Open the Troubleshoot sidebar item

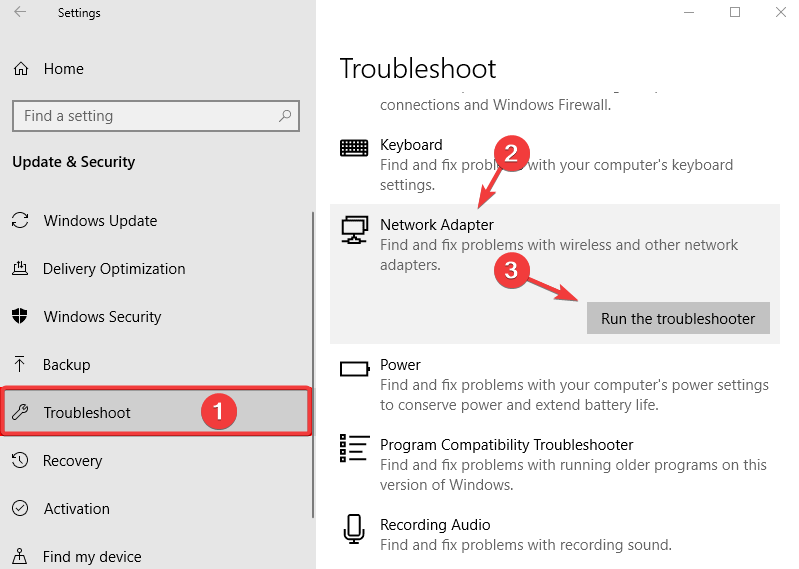click(x=156, y=412)
